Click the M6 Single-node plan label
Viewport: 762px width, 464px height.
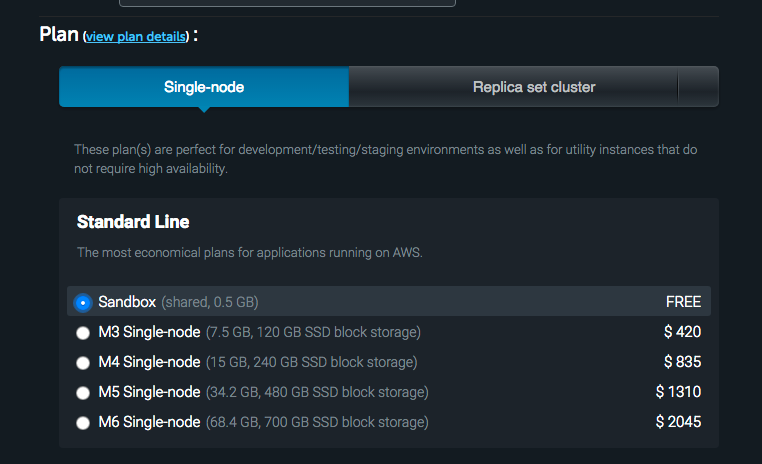[149, 422]
